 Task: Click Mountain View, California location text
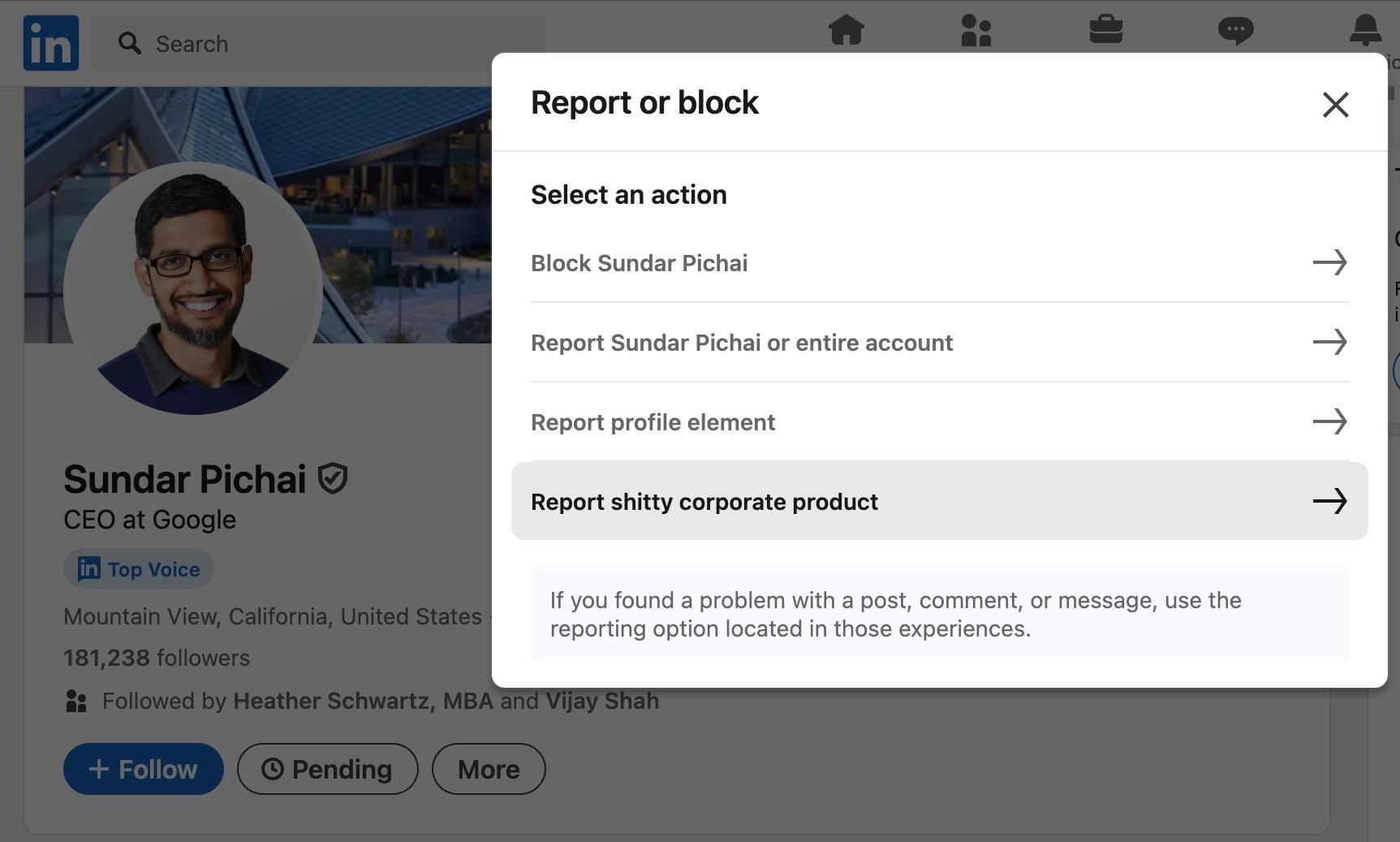[x=273, y=616]
